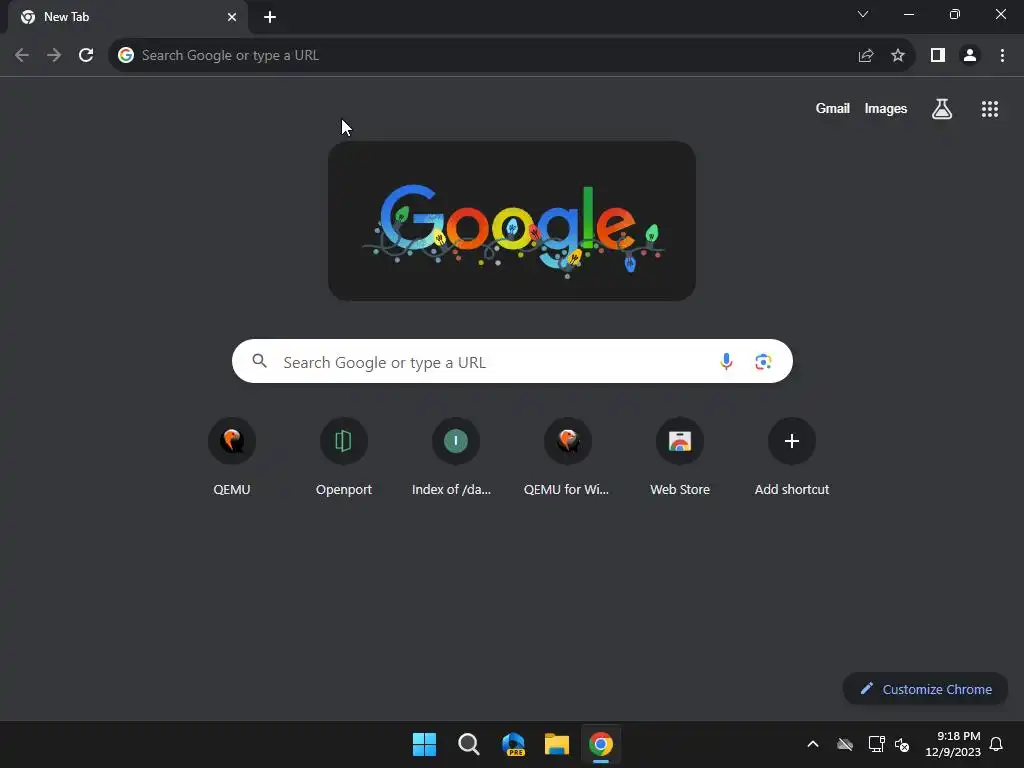Open File Explorer from the taskbar
This screenshot has width=1024, height=768.
[557, 744]
